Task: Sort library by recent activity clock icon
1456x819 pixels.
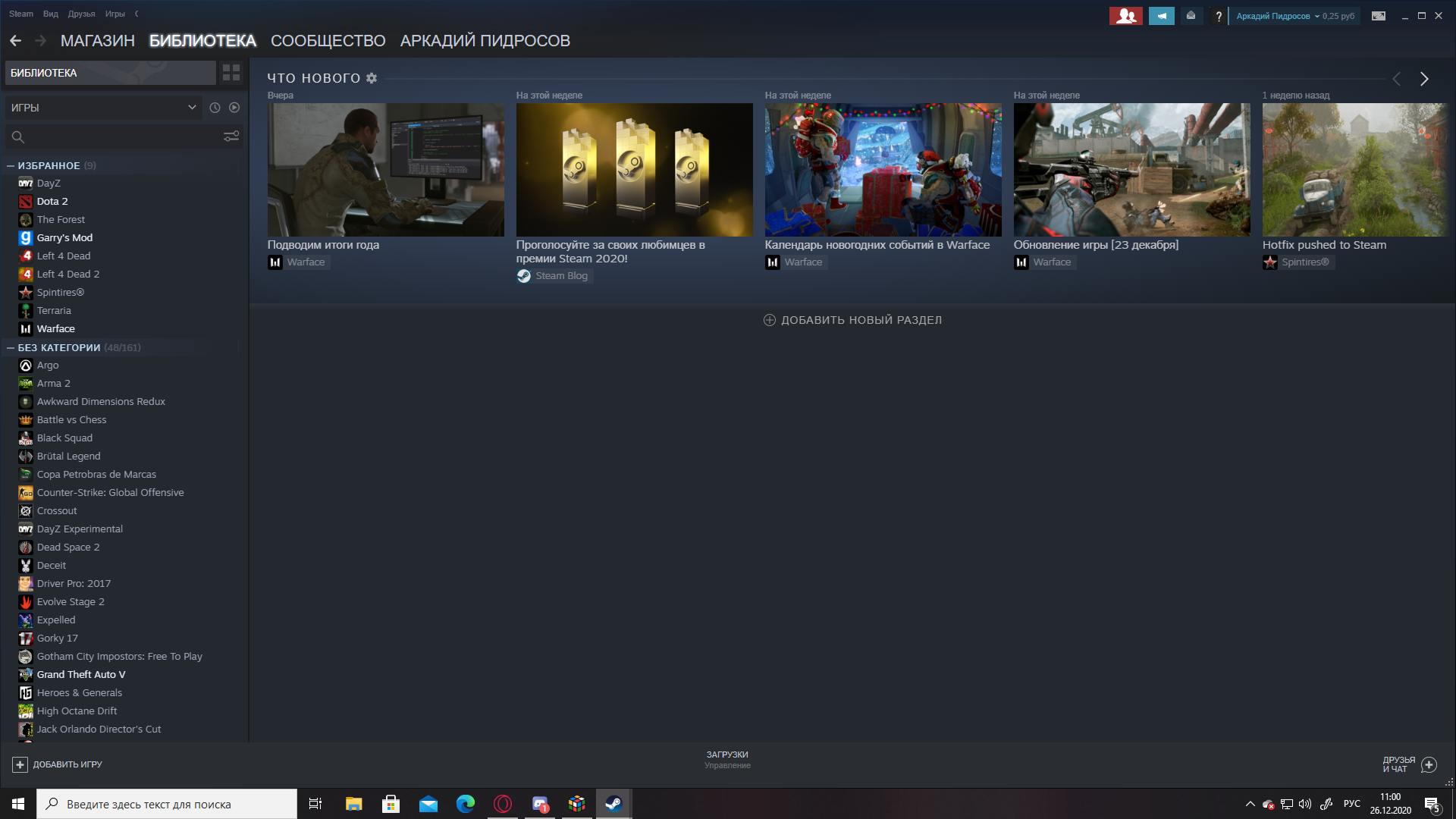Action: [215, 108]
